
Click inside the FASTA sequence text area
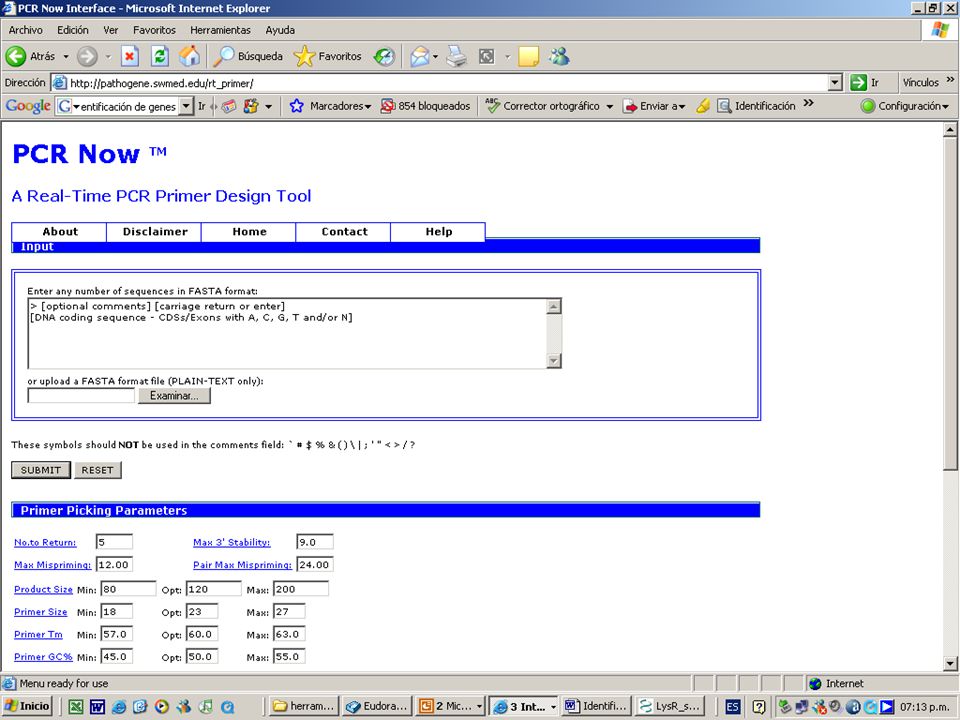pos(287,333)
